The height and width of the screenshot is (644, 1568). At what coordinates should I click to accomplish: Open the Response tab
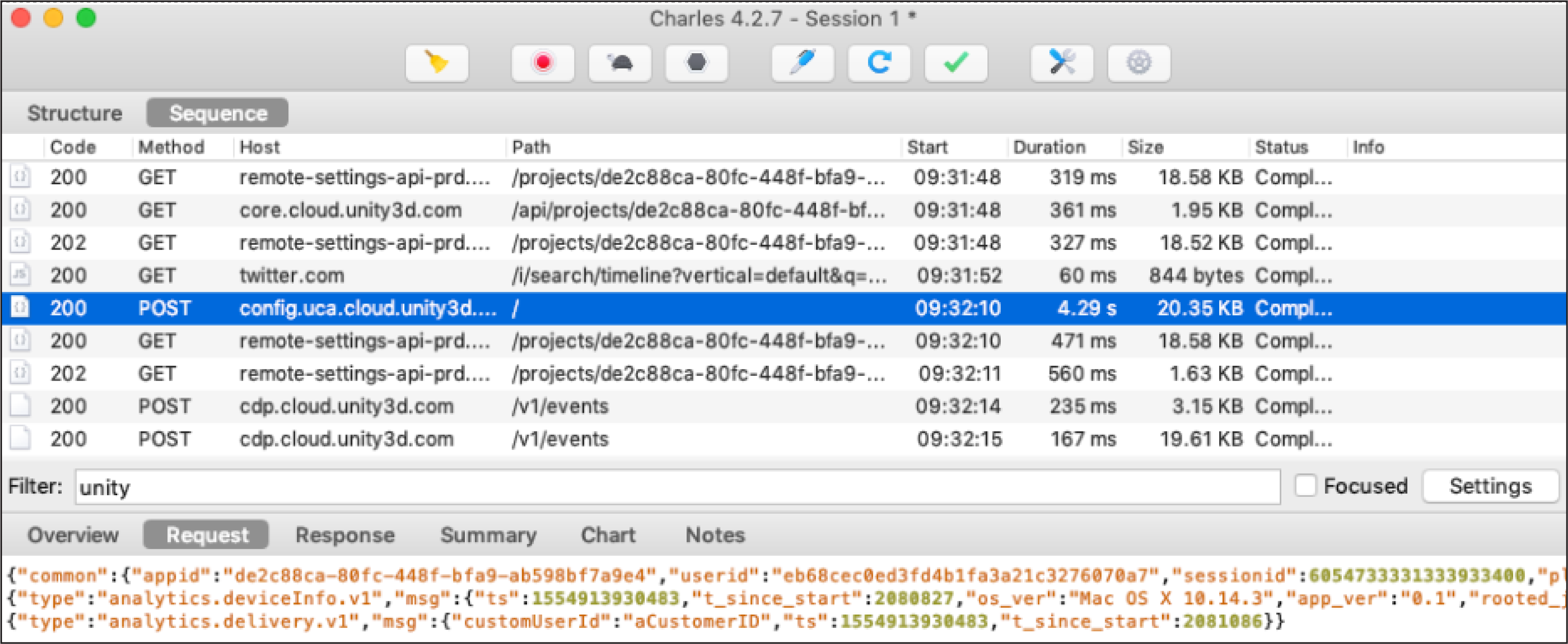[x=344, y=535]
